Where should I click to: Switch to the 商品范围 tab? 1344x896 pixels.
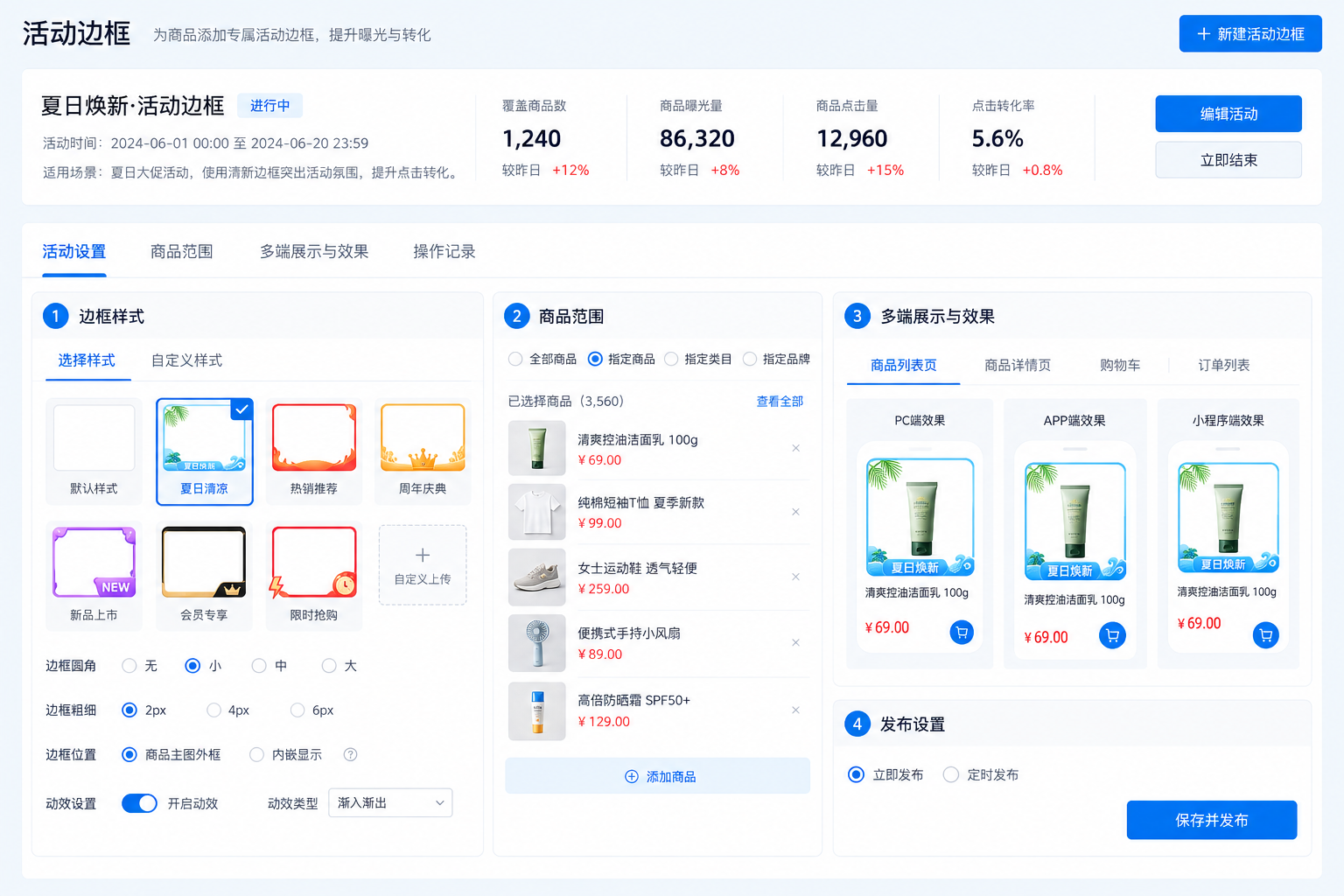pyautogui.click(x=182, y=252)
